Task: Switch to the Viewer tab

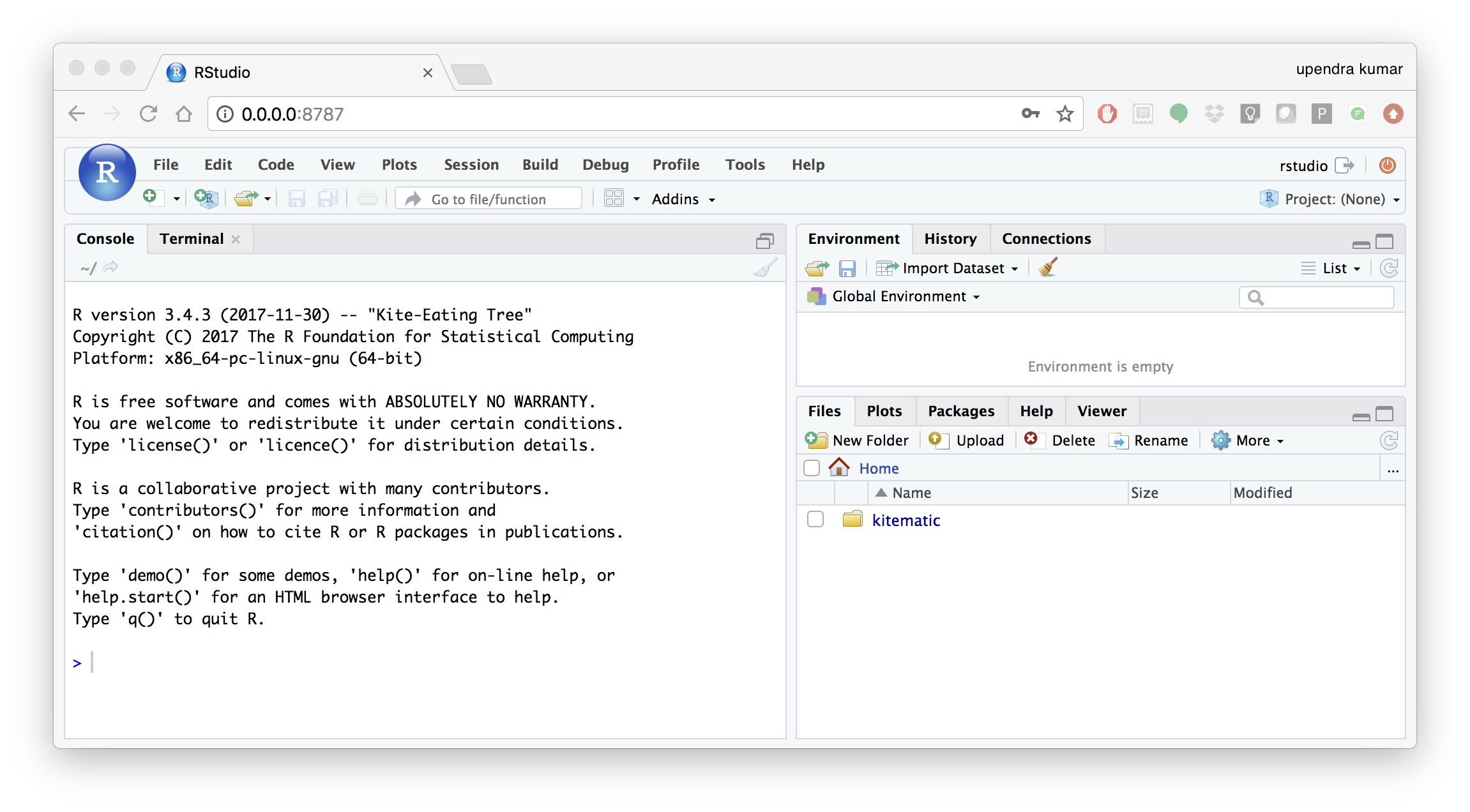Action: click(1102, 411)
